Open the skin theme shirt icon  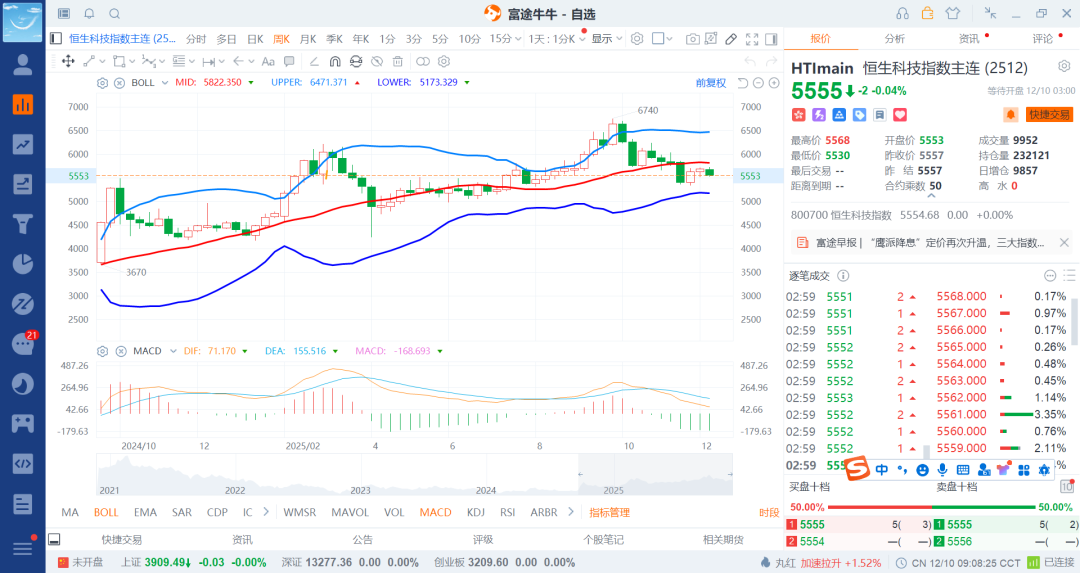(953, 13)
